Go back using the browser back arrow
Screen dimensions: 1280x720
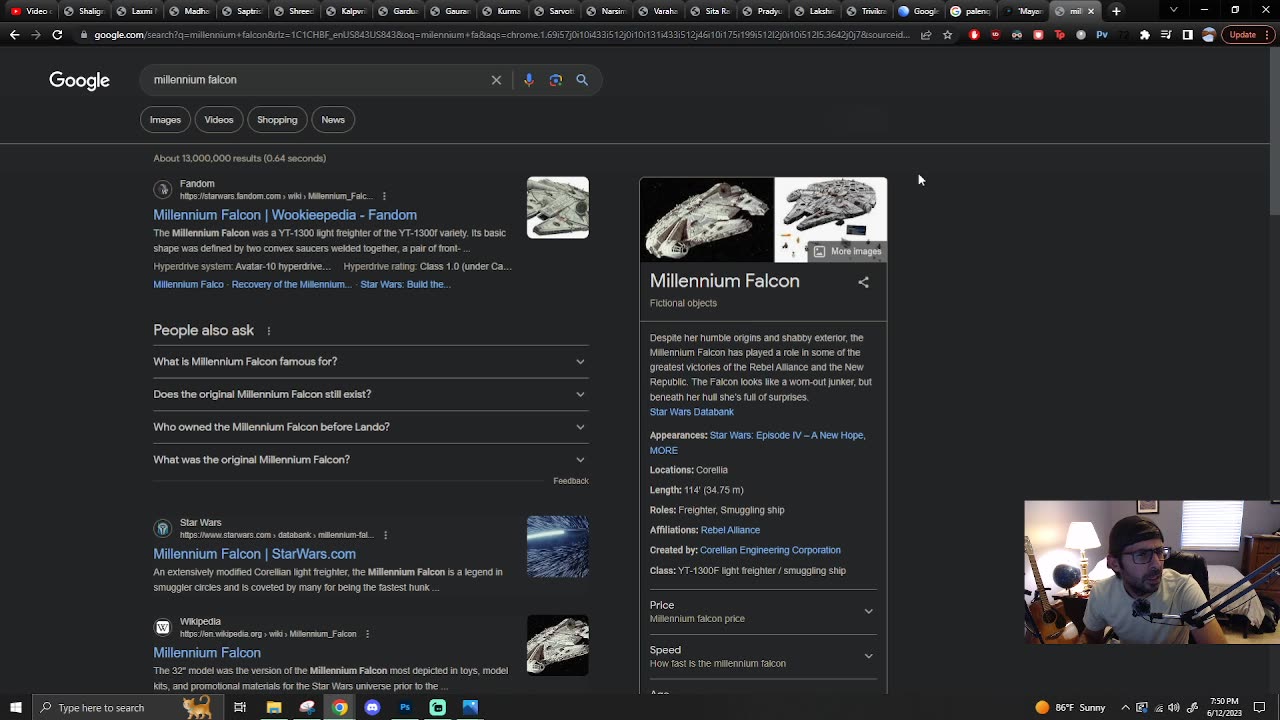[x=14, y=35]
